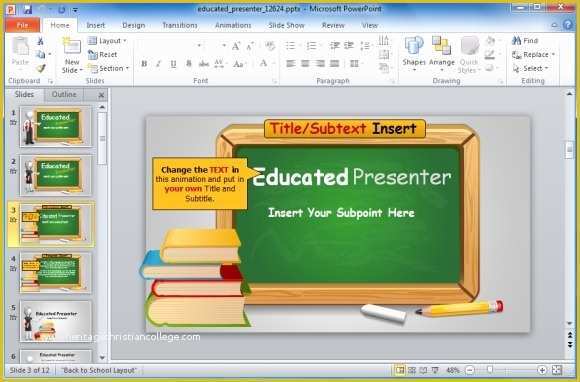This screenshot has width=580, height=382.
Task: Switch to the Insert tab
Action: (x=96, y=25)
